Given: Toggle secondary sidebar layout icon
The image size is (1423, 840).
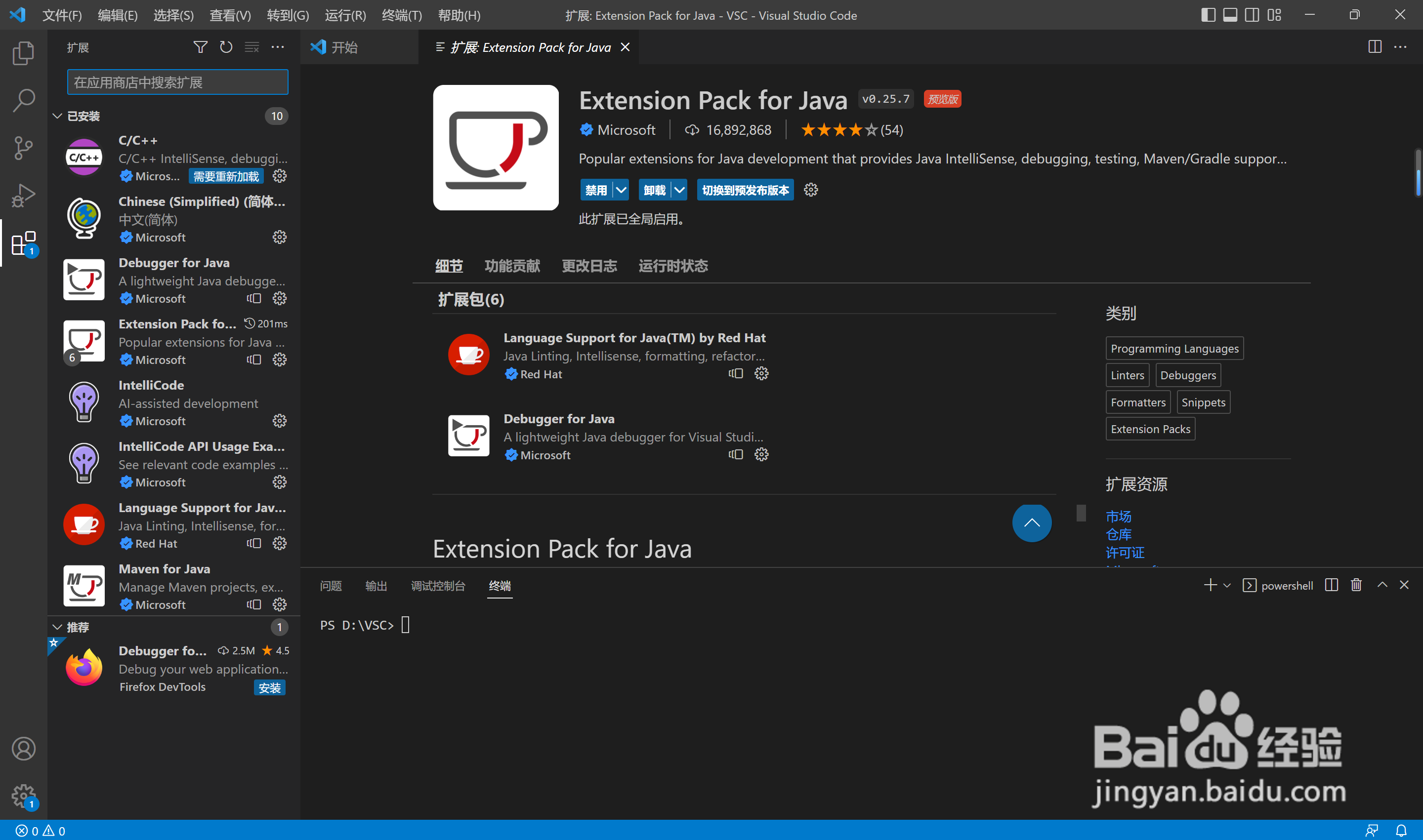Looking at the screenshot, I should tap(1252, 15).
